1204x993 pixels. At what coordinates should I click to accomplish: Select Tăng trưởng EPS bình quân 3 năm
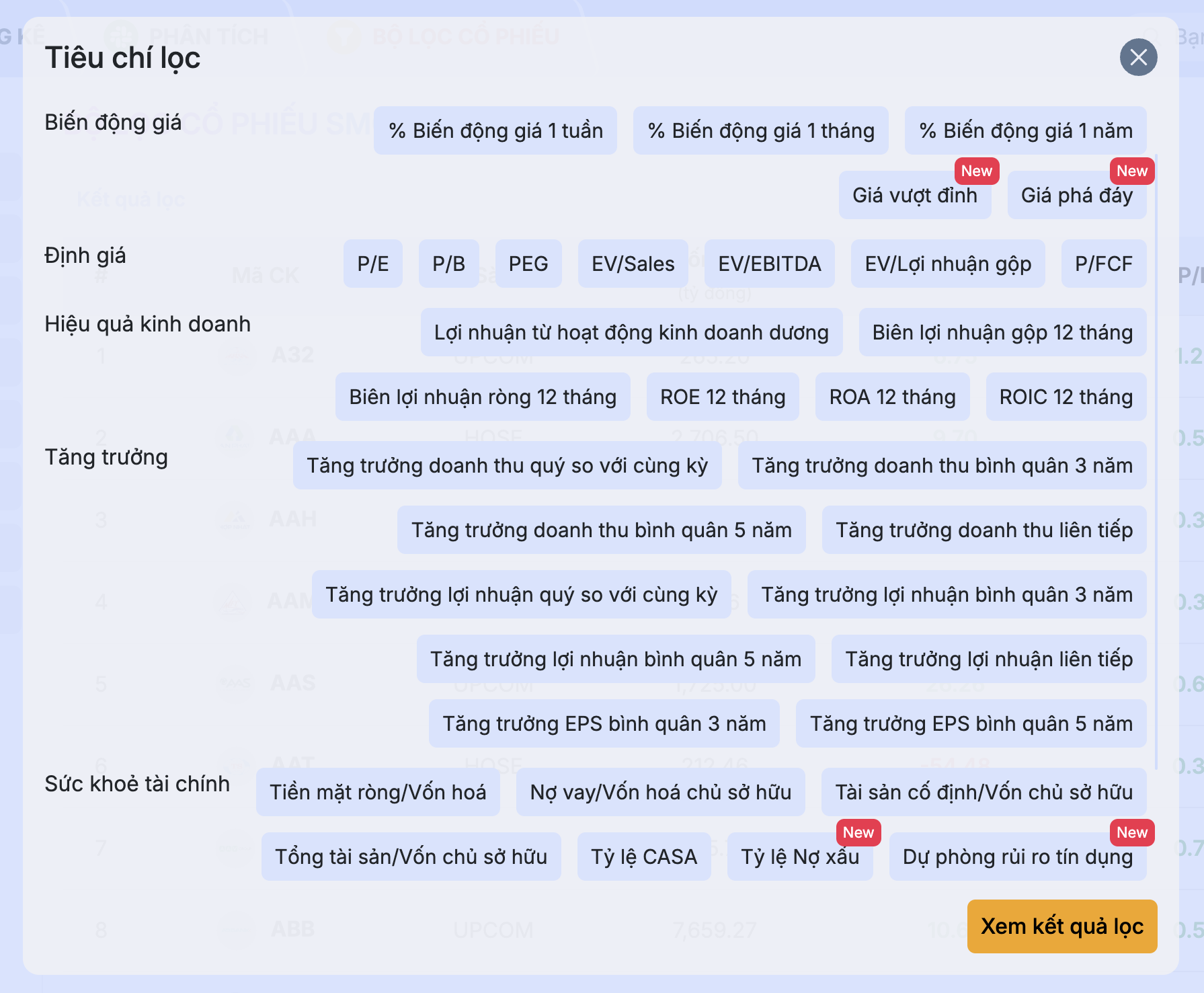604,723
